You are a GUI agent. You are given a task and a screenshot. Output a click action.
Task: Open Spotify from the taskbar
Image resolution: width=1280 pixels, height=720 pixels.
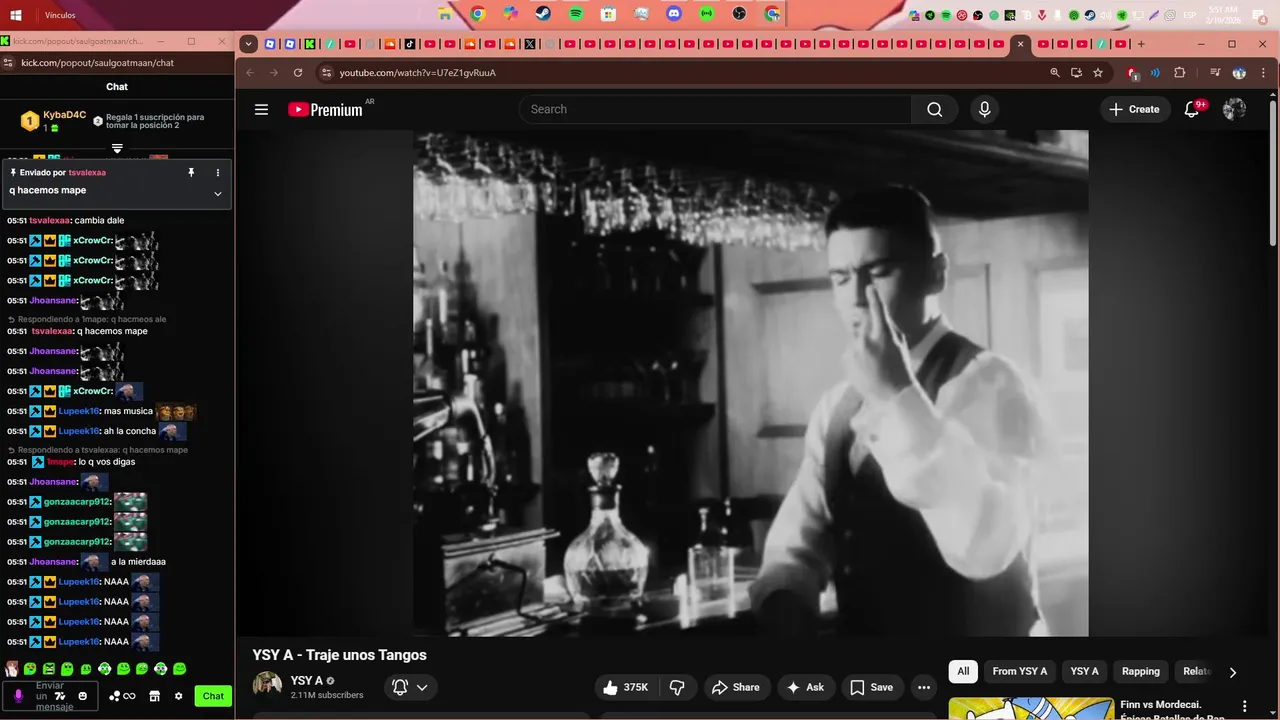pos(576,14)
